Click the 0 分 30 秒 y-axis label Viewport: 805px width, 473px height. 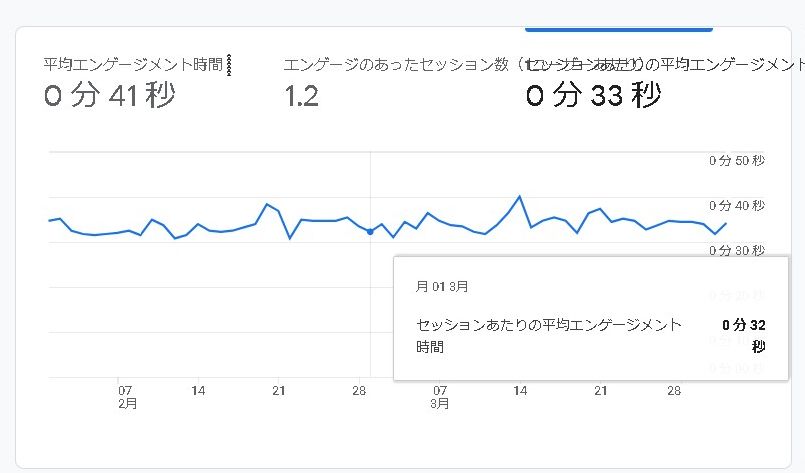click(x=737, y=250)
